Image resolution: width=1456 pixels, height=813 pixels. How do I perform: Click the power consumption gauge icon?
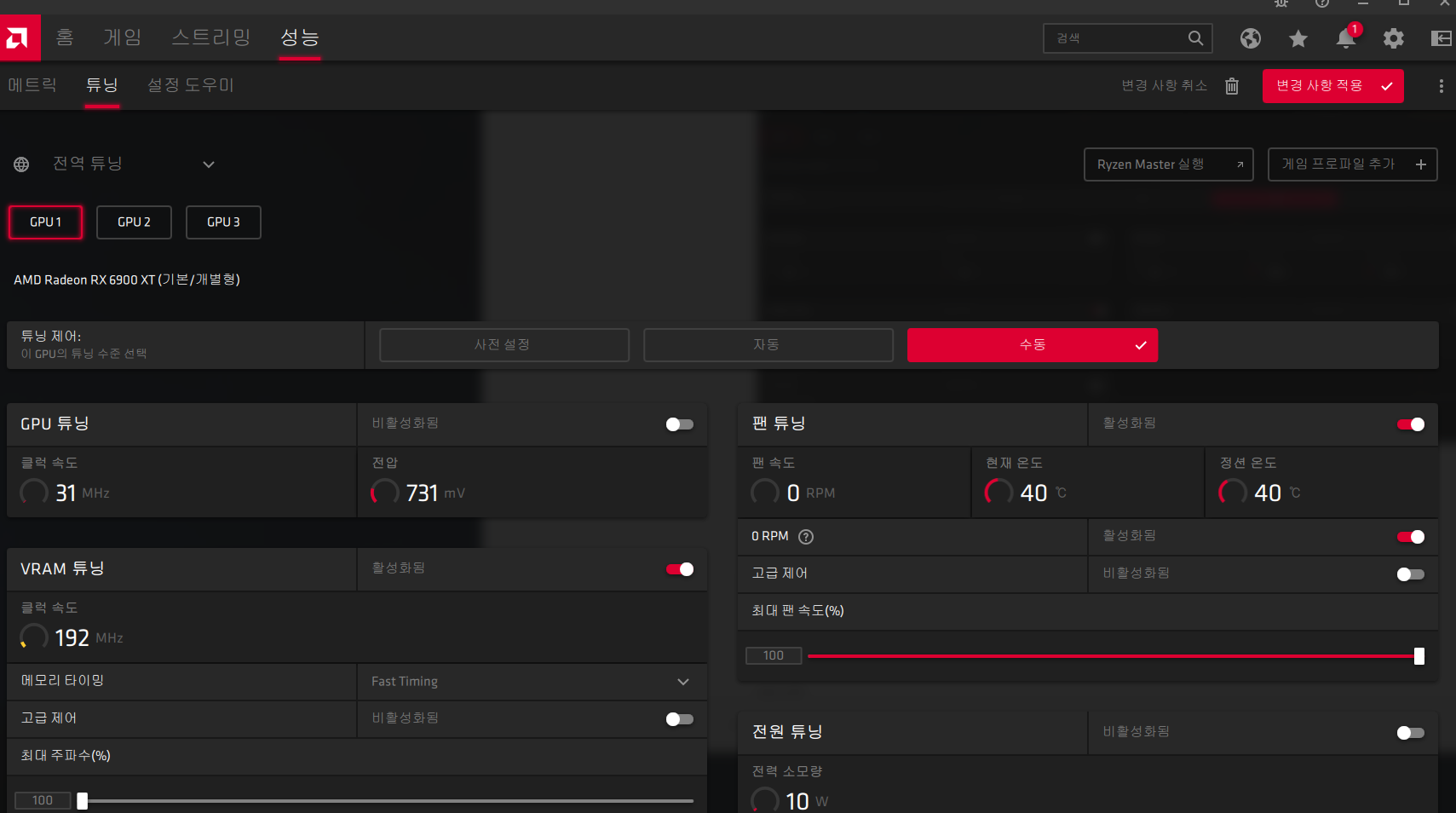point(765,801)
